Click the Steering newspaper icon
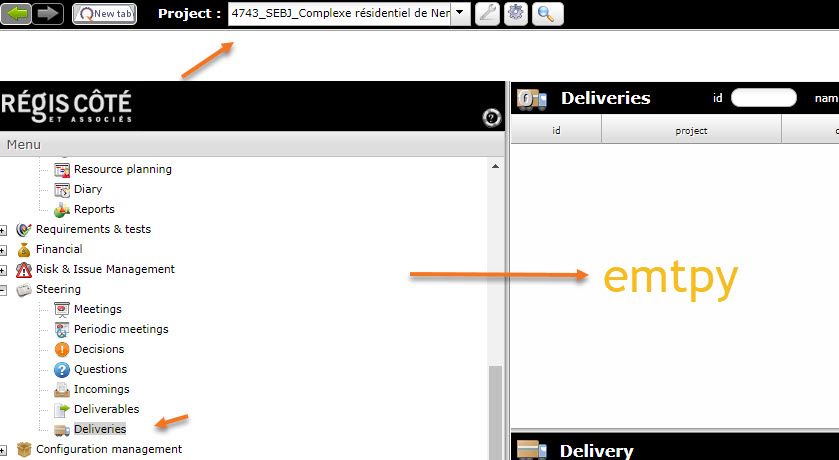The image size is (839, 460). click(x=24, y=290)
